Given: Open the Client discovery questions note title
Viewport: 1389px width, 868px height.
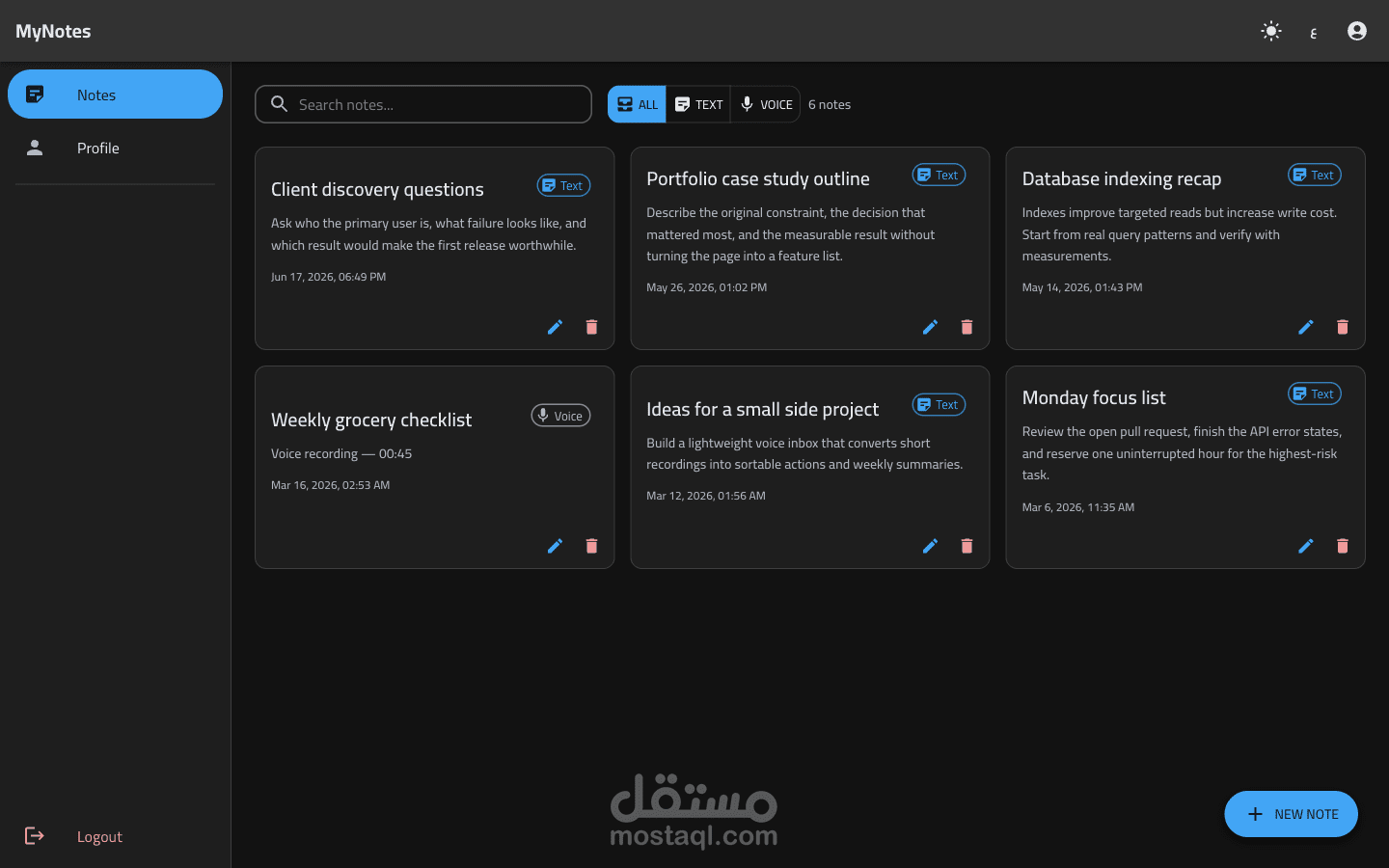Looking at the screenshot, I should click(377, 189).
